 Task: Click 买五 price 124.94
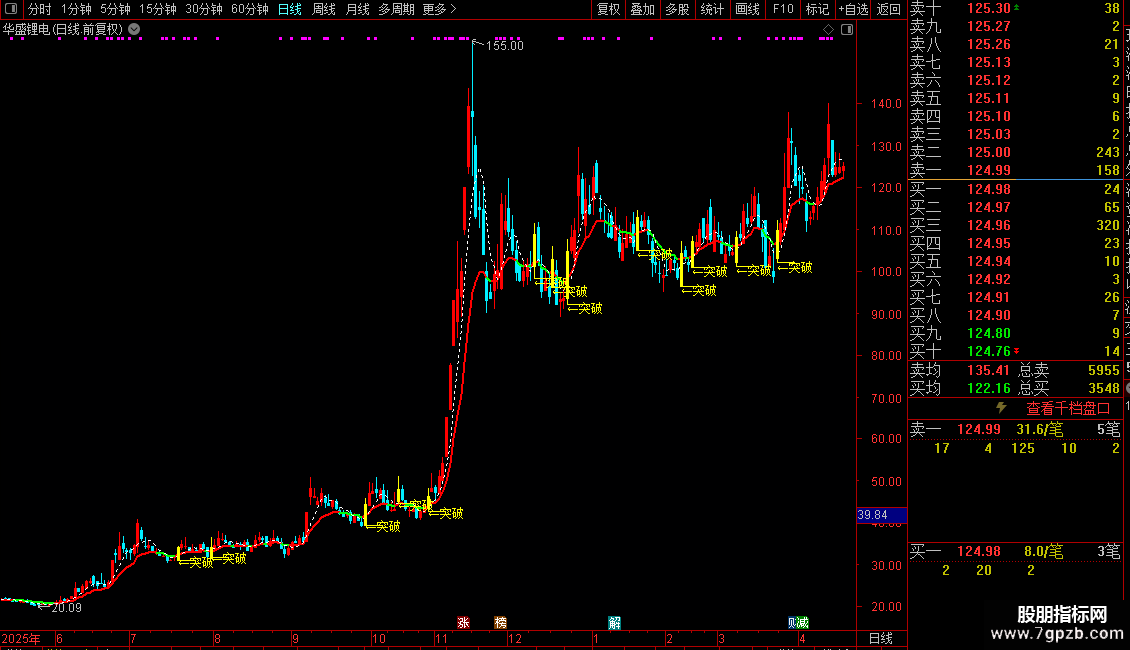click(x=989, y=261)
